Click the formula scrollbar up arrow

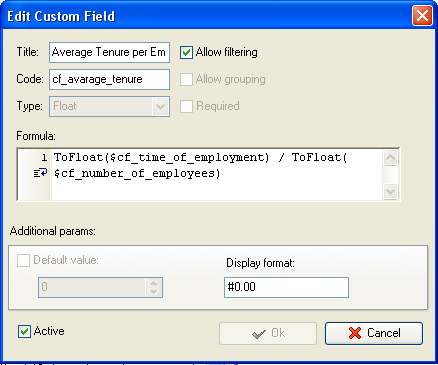tap(390, 158)
